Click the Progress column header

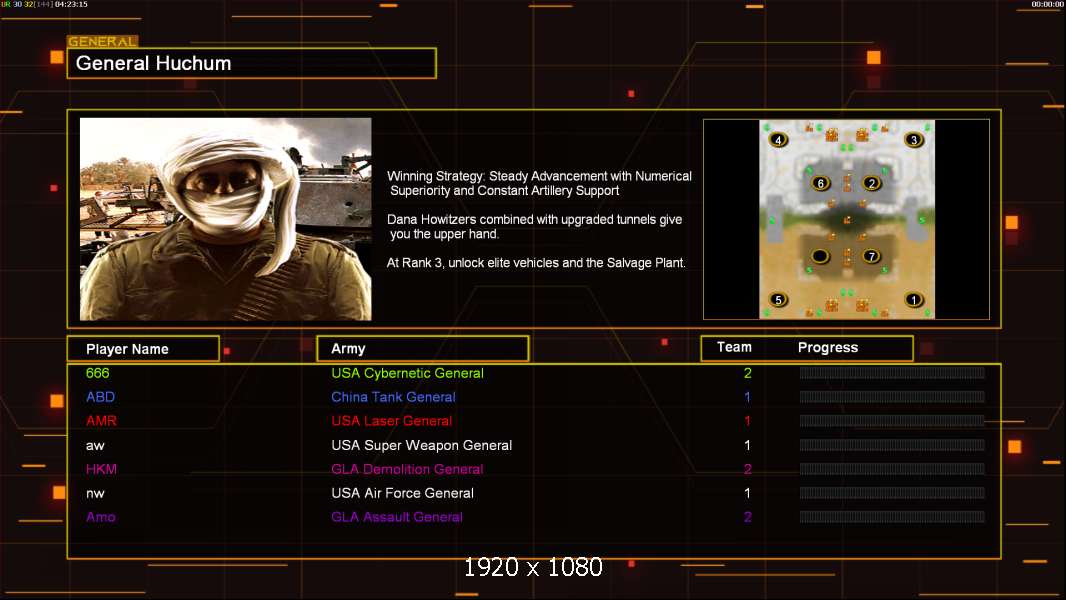[828, 348]
